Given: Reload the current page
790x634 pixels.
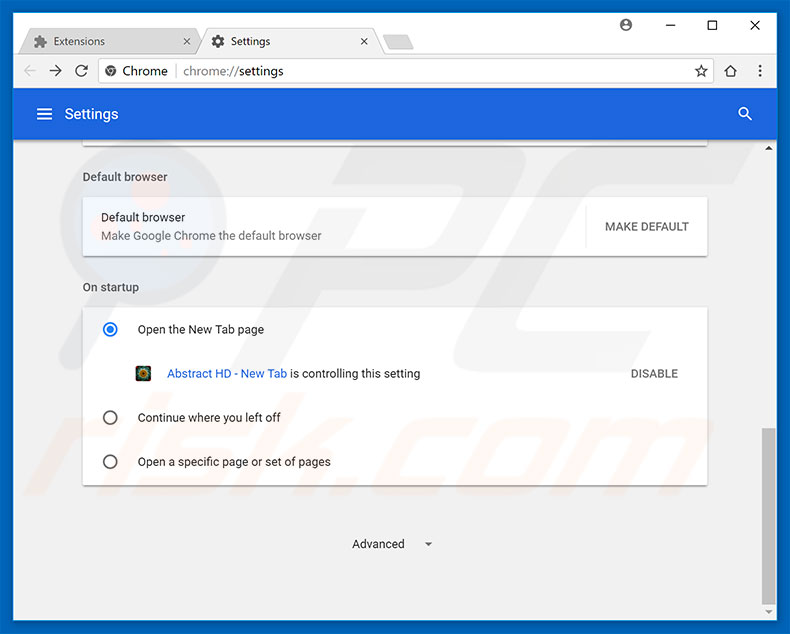Looking at the screenshot, I should (82, 71).
